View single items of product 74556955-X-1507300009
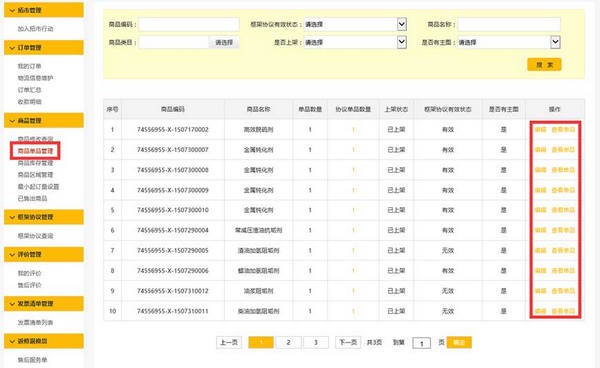600x368 pixels. pos(563,190)
